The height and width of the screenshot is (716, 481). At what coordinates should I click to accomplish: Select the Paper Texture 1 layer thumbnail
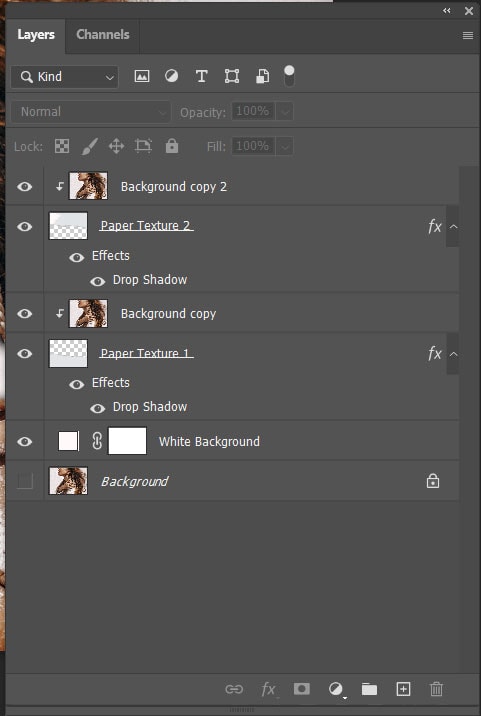click(68, 353)
